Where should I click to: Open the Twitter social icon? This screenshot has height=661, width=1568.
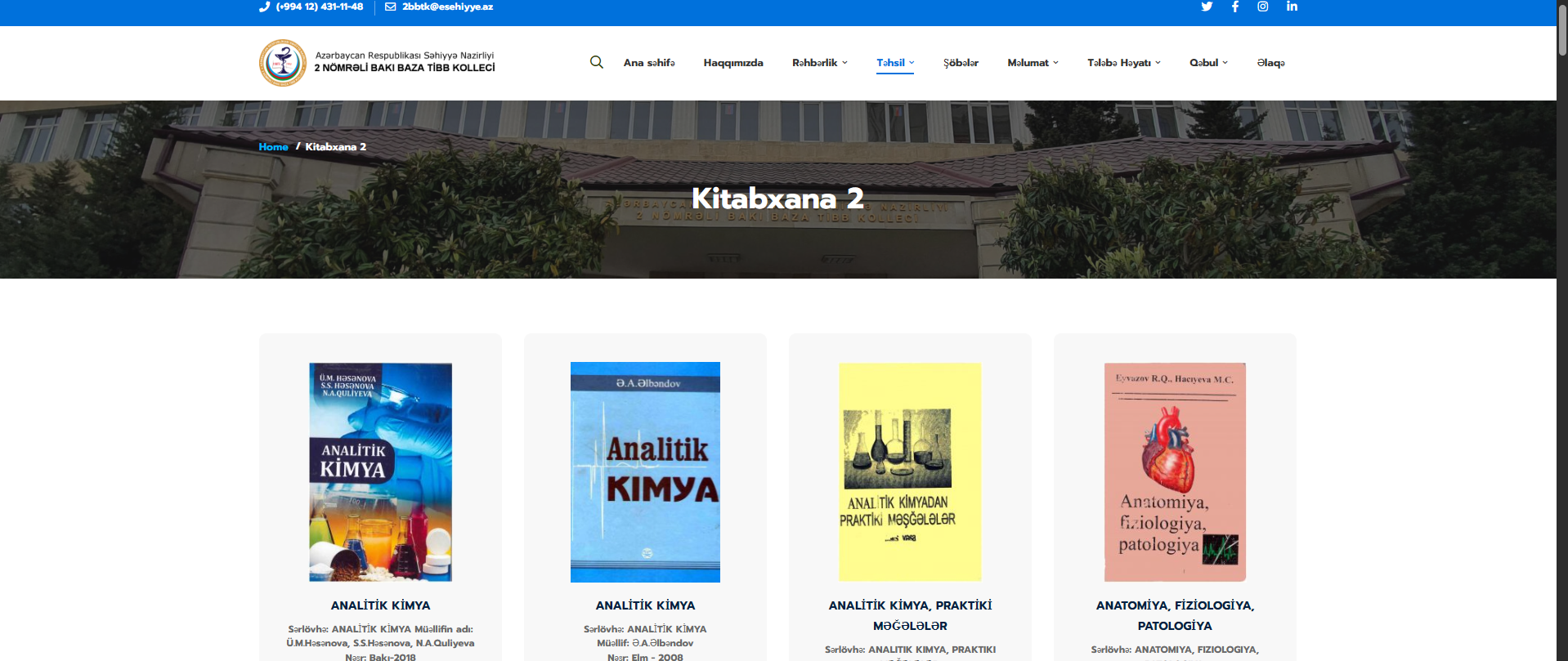tap(1206, 7)
